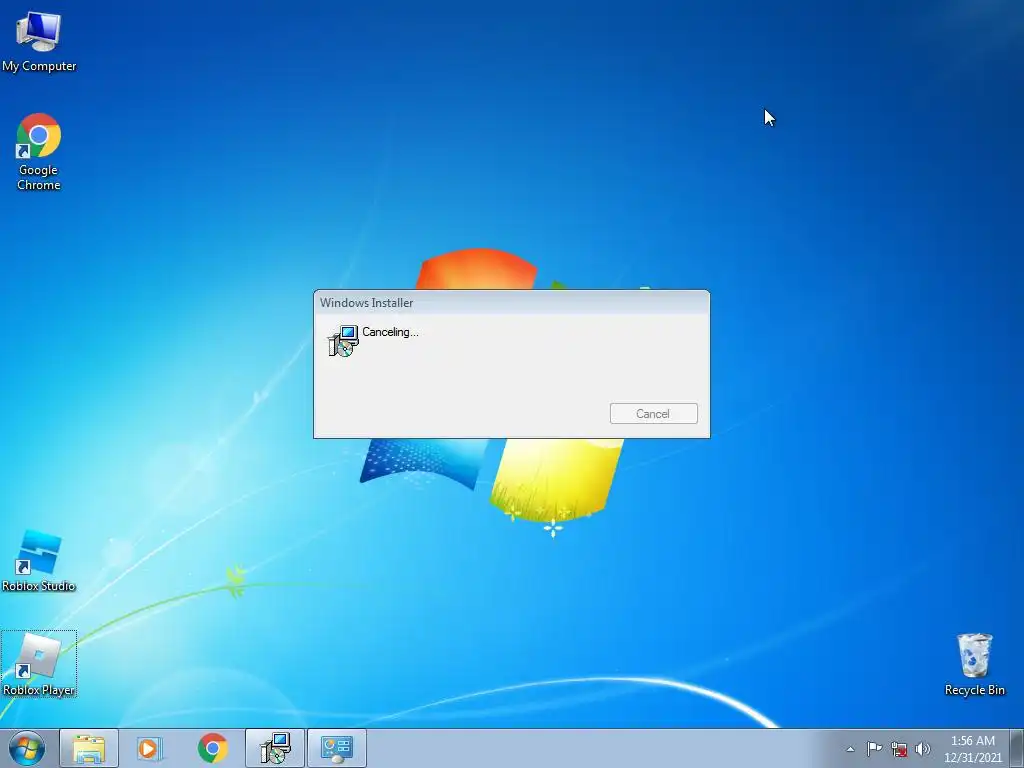Viewport: 1024px width, 768px height.
Task: Select the Roblox Studio desktop shortcut
Action: click(x=39, y=561)
